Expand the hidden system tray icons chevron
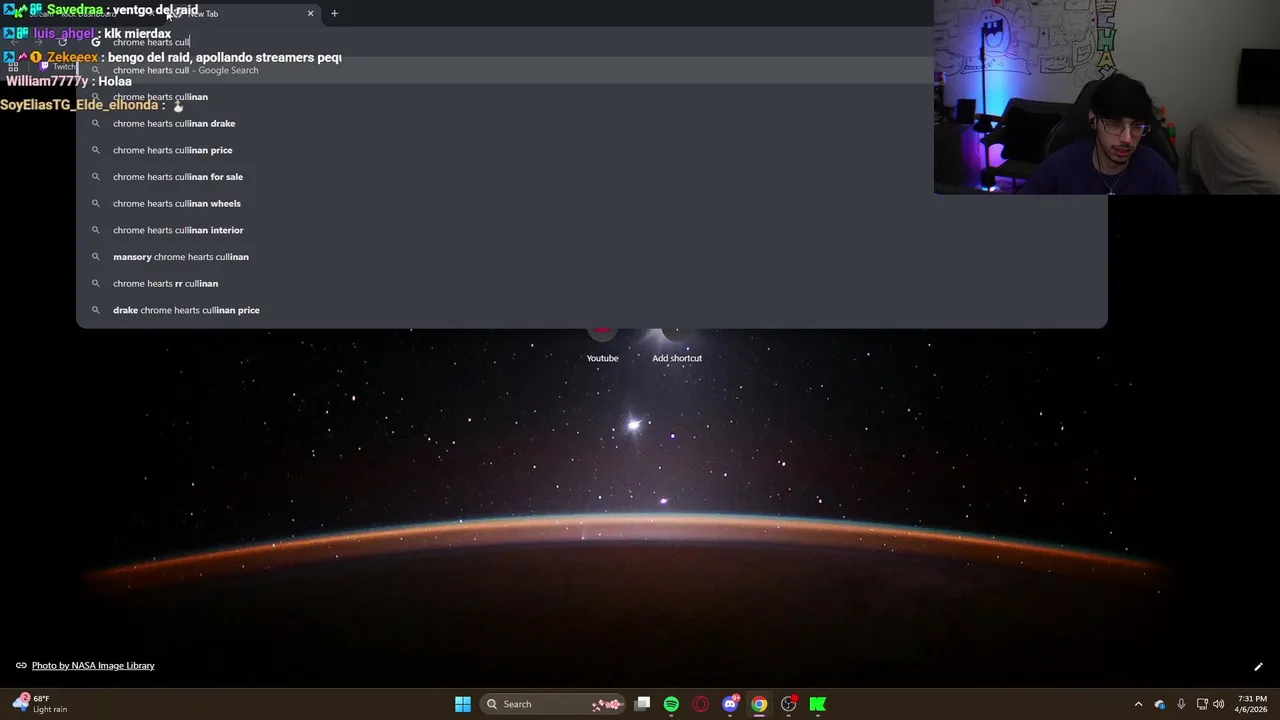 coord(1138,704)
